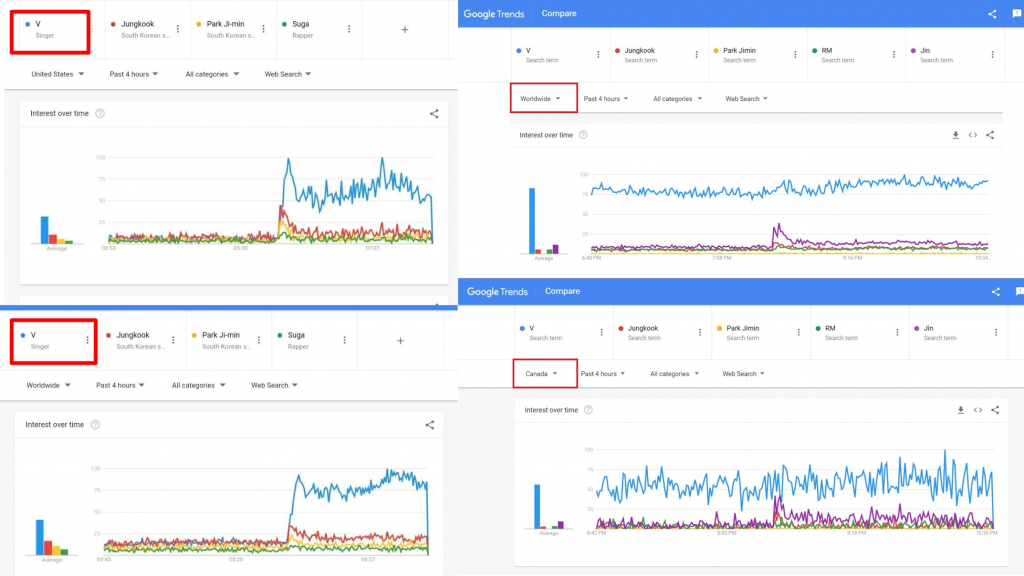Viewport: 1024px width, 576px height.
Task: Click Compare tab in header above Canada panel
Action: 562,291
